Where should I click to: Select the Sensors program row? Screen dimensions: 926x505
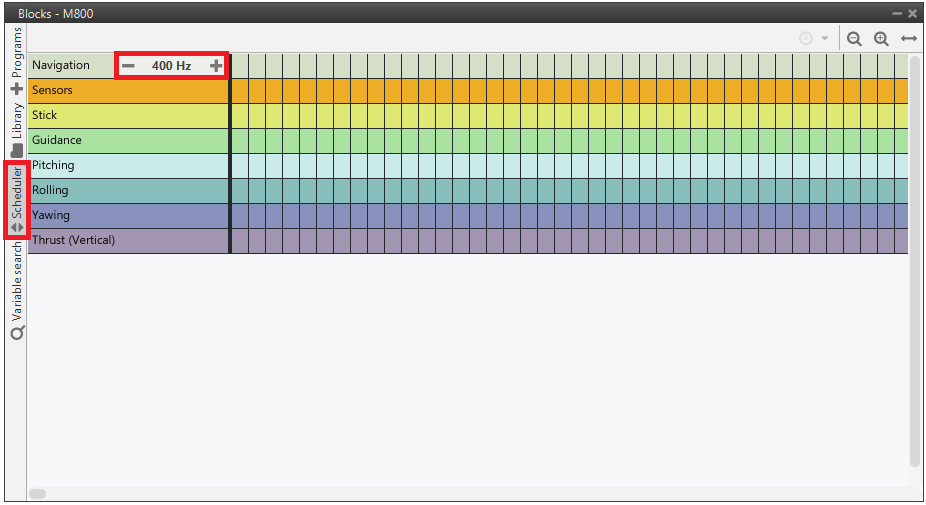tap(52, 91)
